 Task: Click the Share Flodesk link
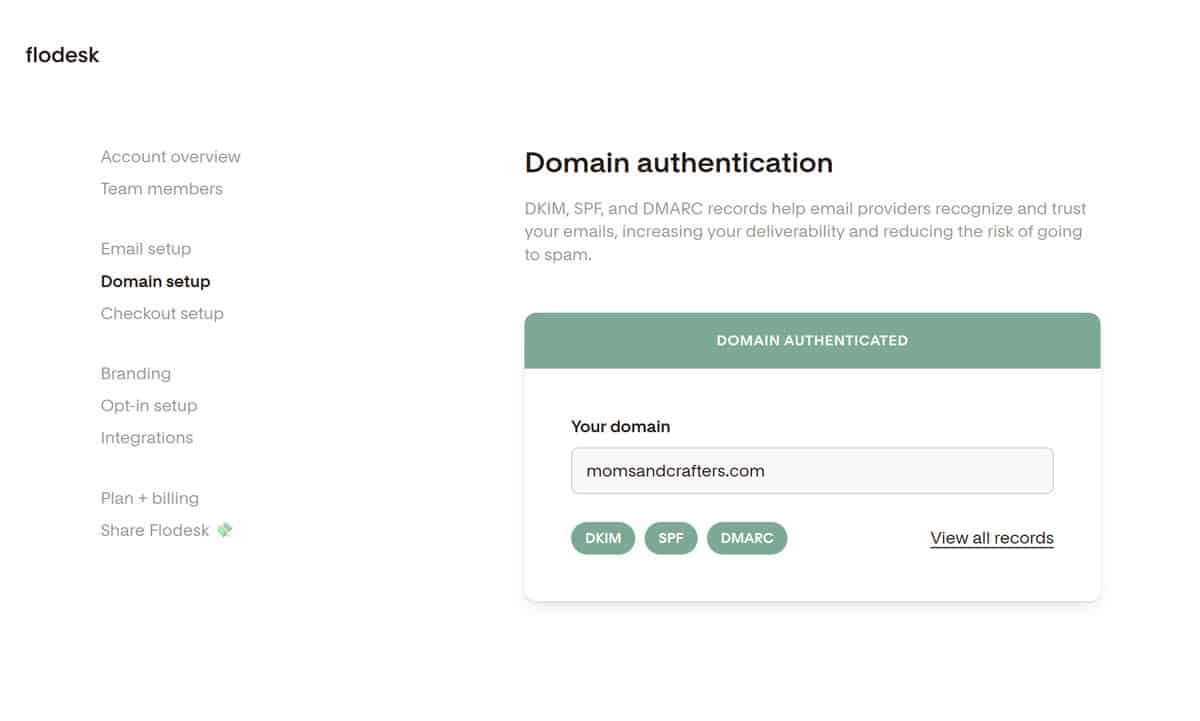click(155, 530)
